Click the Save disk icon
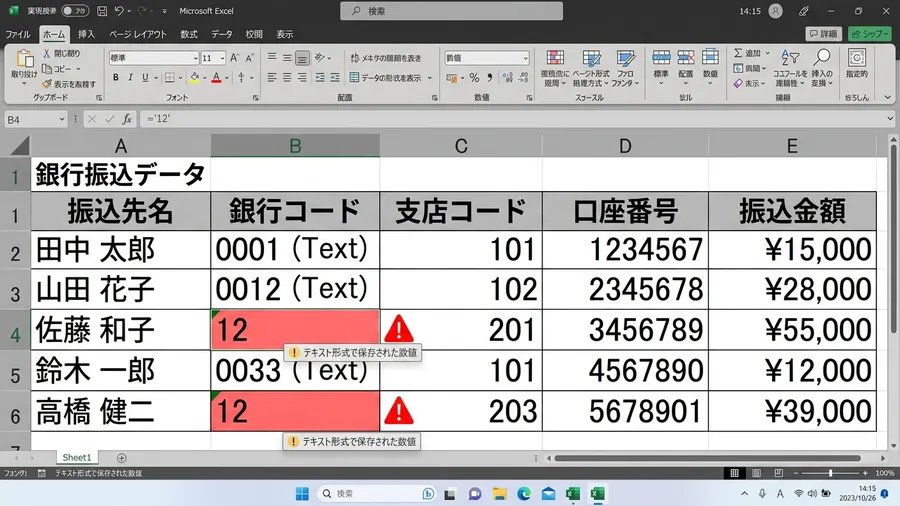Screen dimensions: 900x506 click(102, 11)
